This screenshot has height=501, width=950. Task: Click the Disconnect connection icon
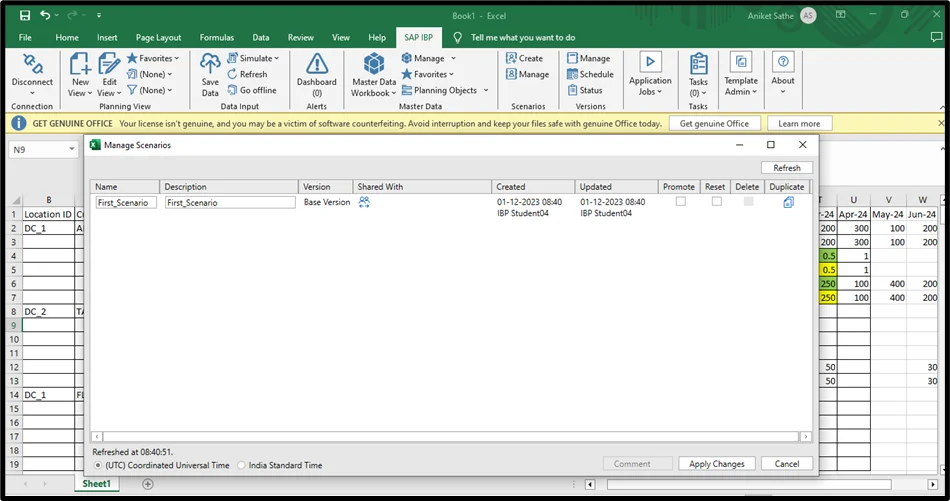pyautogui.click(x=32, y=64)
